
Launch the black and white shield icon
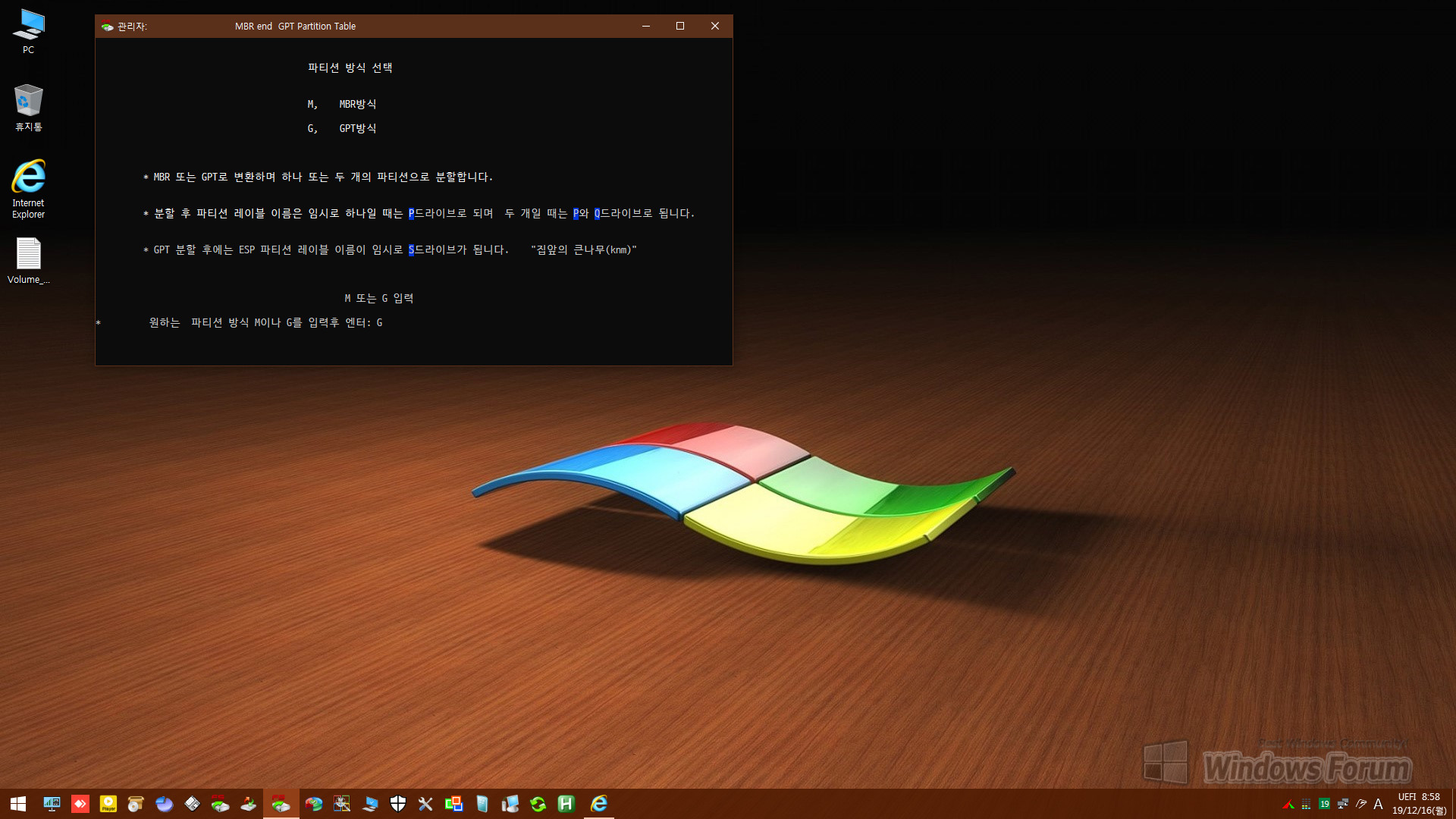[398, 804]
